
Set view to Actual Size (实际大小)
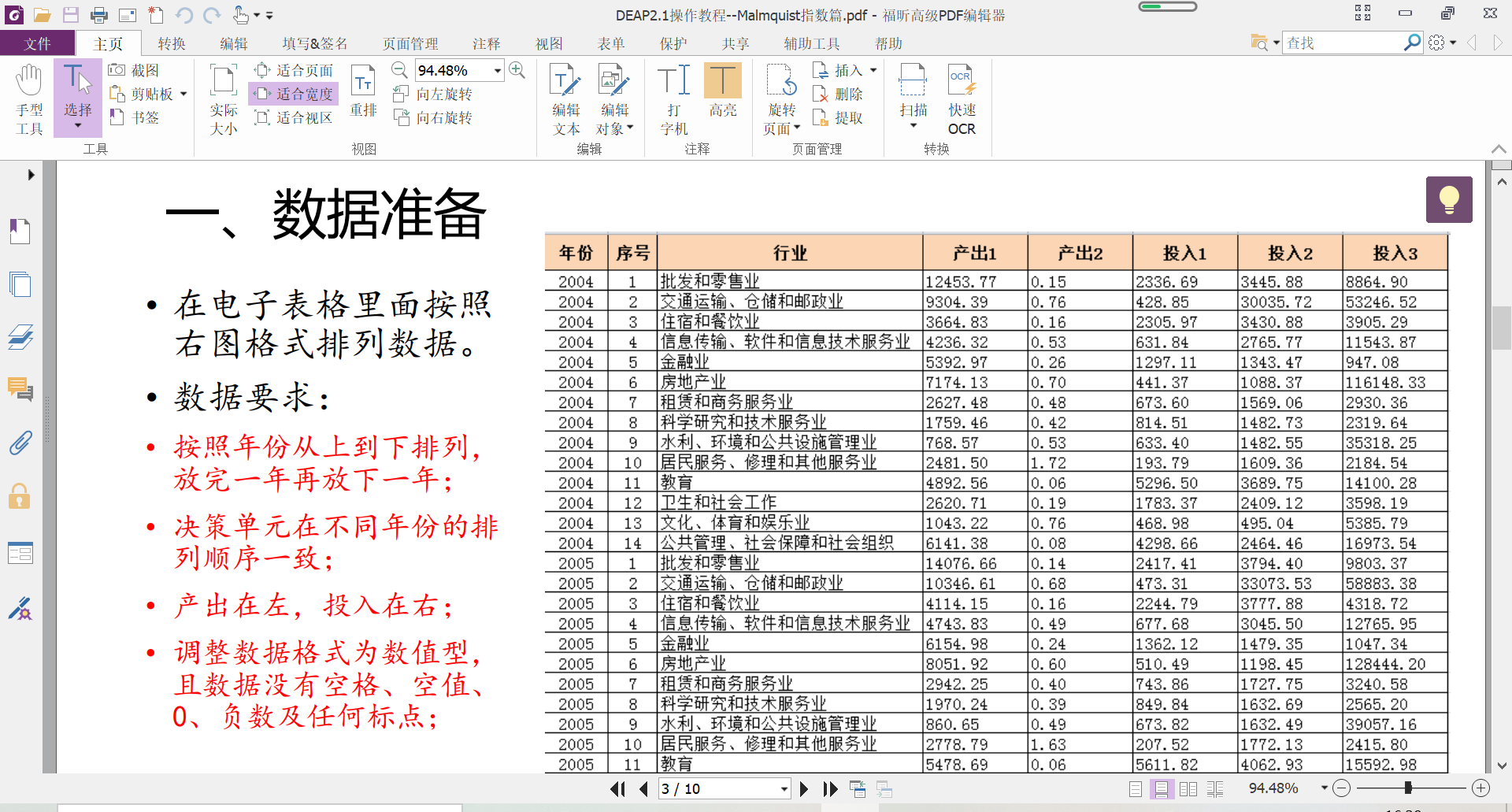click(224, 99)
